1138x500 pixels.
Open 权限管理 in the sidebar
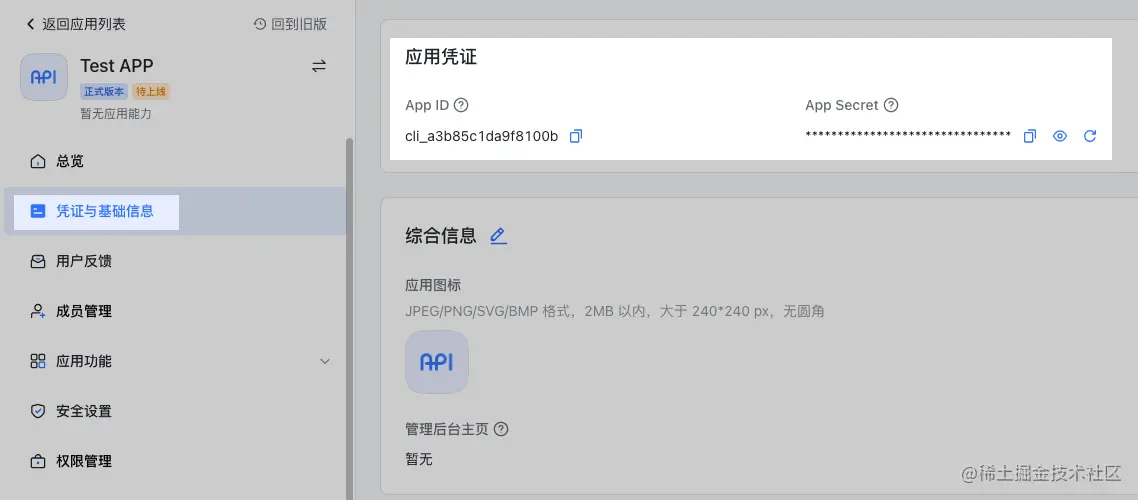pos(174,462)
